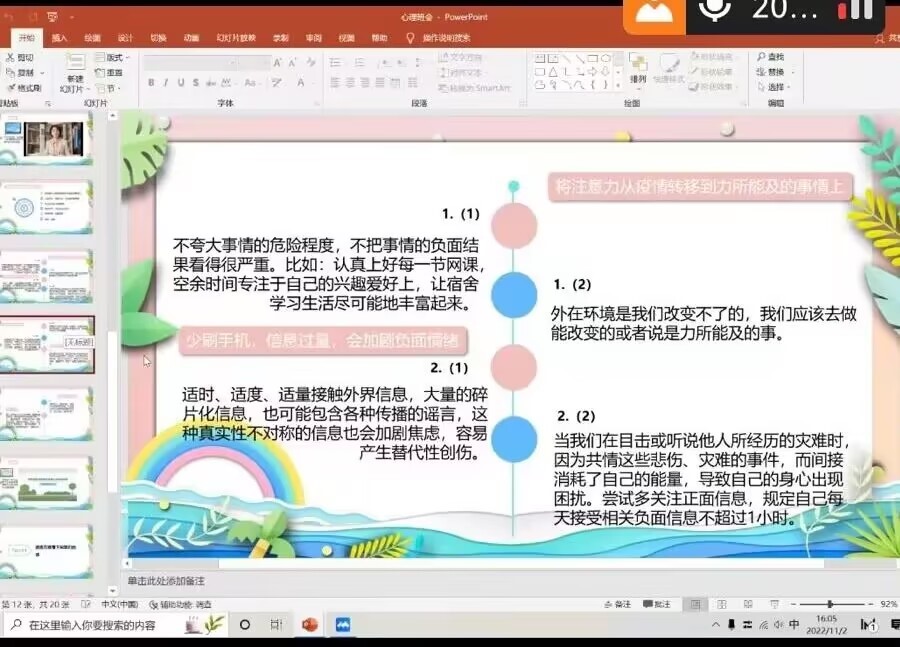Toggle the 备注 (Notes) pane in status bar

pyautogui.click(x=619, y=604)
